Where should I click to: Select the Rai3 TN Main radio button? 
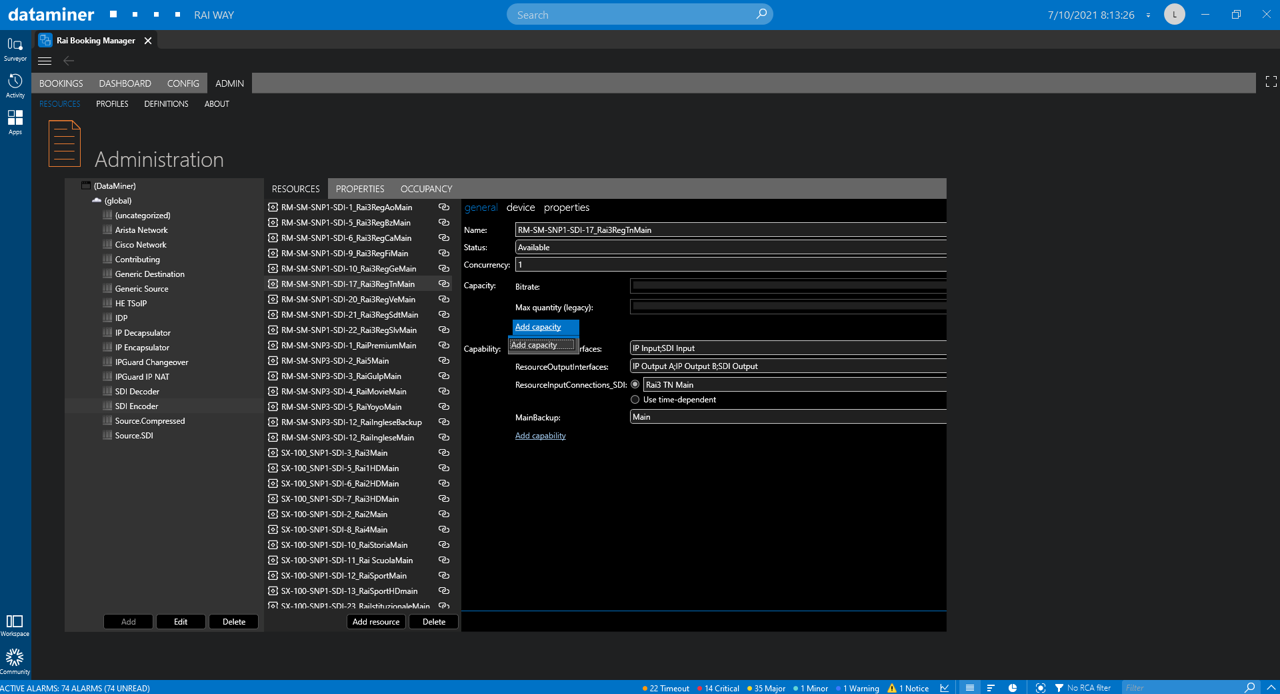coord(635,384)
